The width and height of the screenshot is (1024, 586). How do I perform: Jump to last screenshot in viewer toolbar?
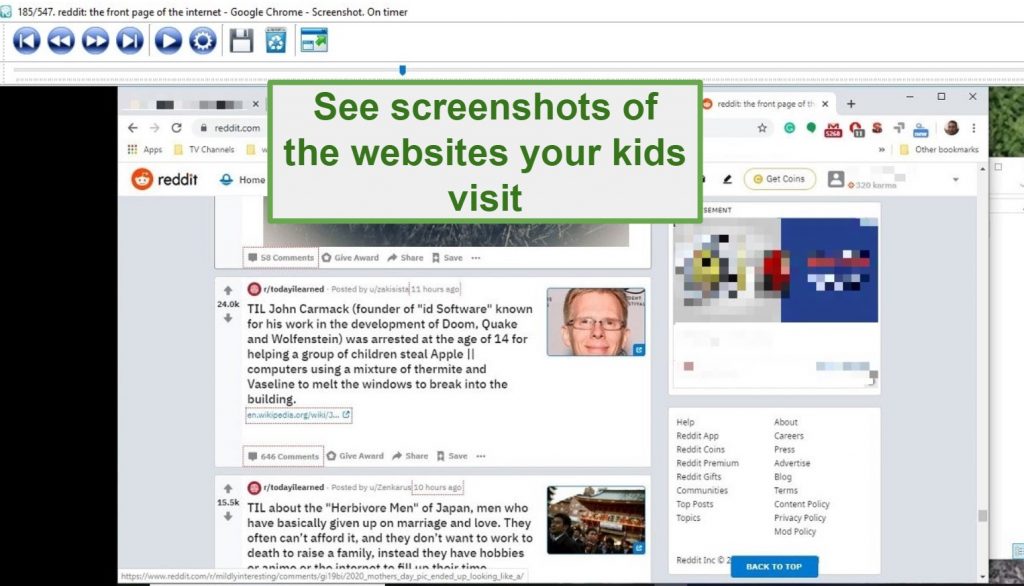[x=129, y=41]
